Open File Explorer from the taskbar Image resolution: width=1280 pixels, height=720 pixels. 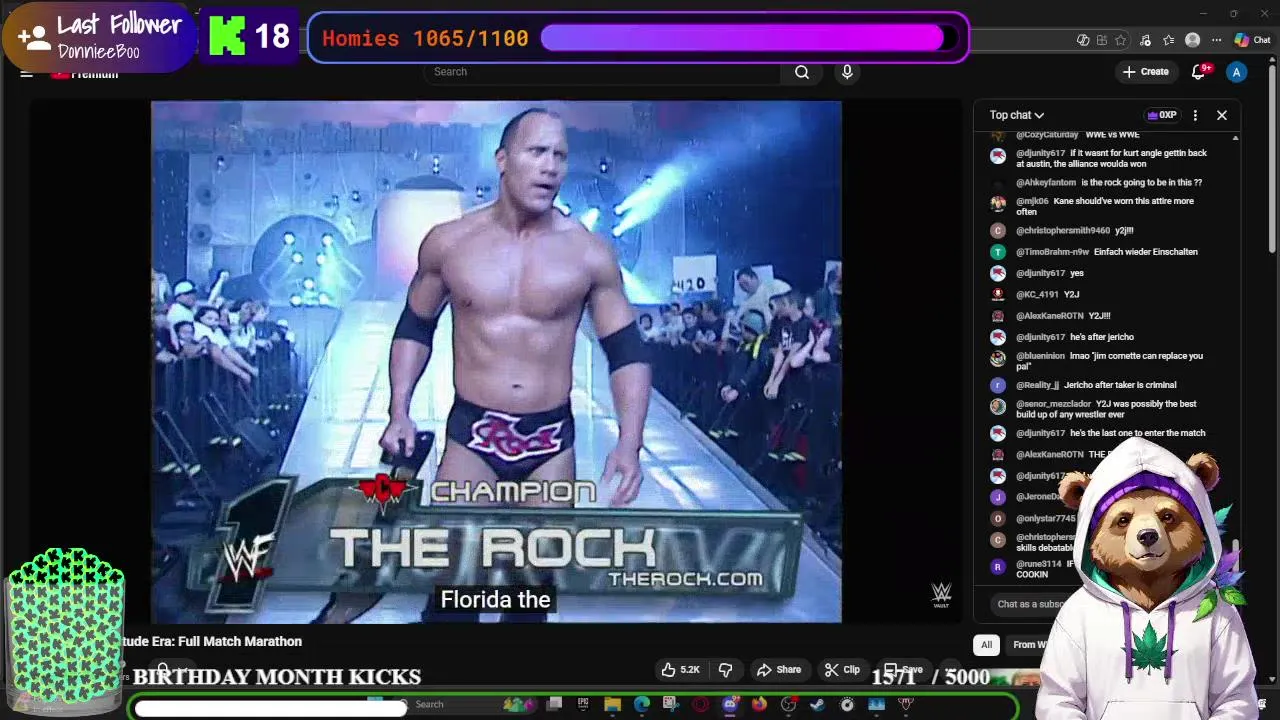pos(612,704)
